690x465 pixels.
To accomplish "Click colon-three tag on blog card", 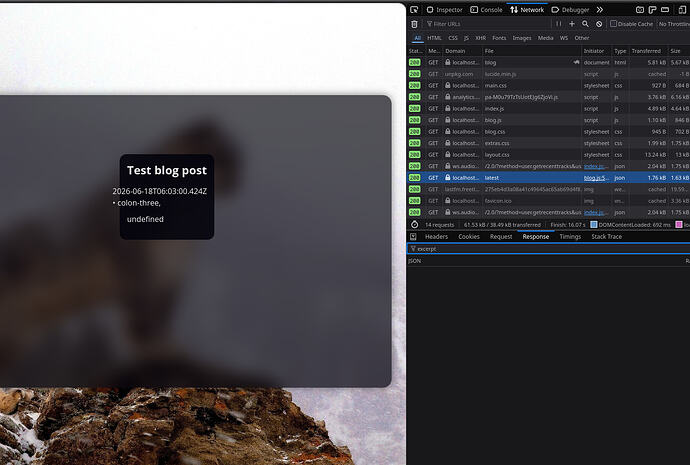I will pyautogui.click(x=139, y=203).
